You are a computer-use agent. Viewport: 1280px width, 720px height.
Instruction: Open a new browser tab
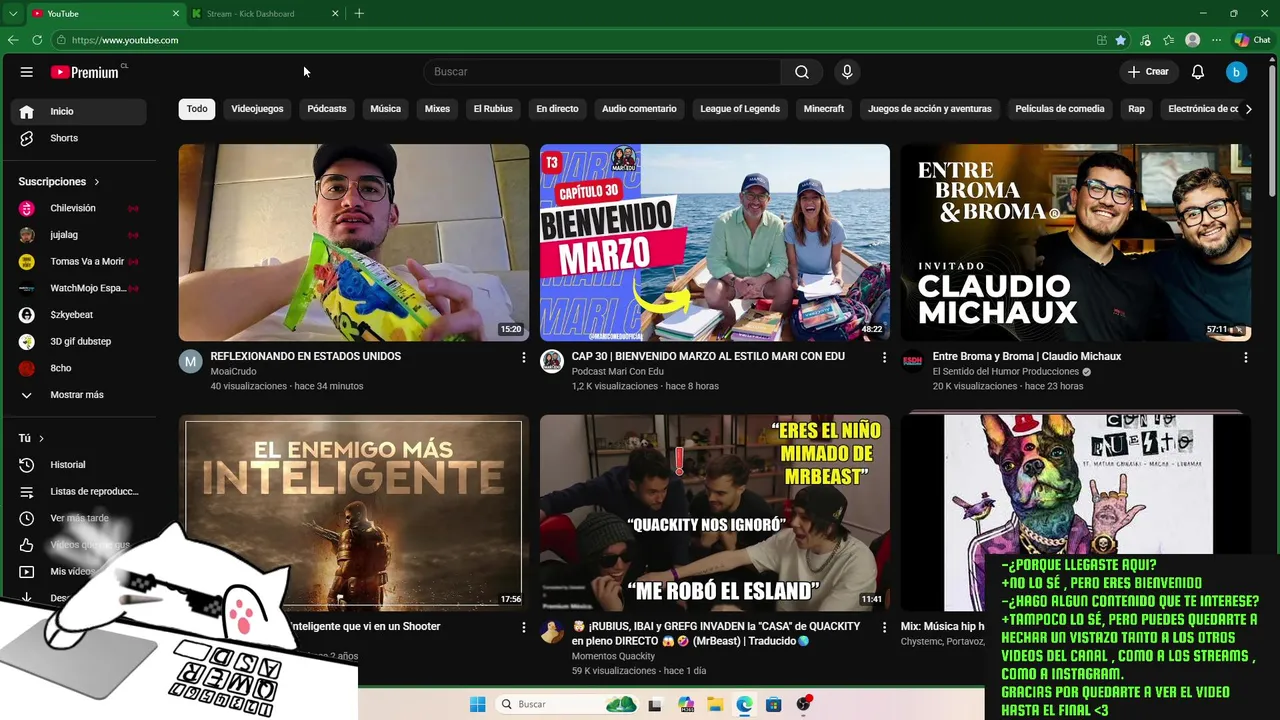[359, 13]
